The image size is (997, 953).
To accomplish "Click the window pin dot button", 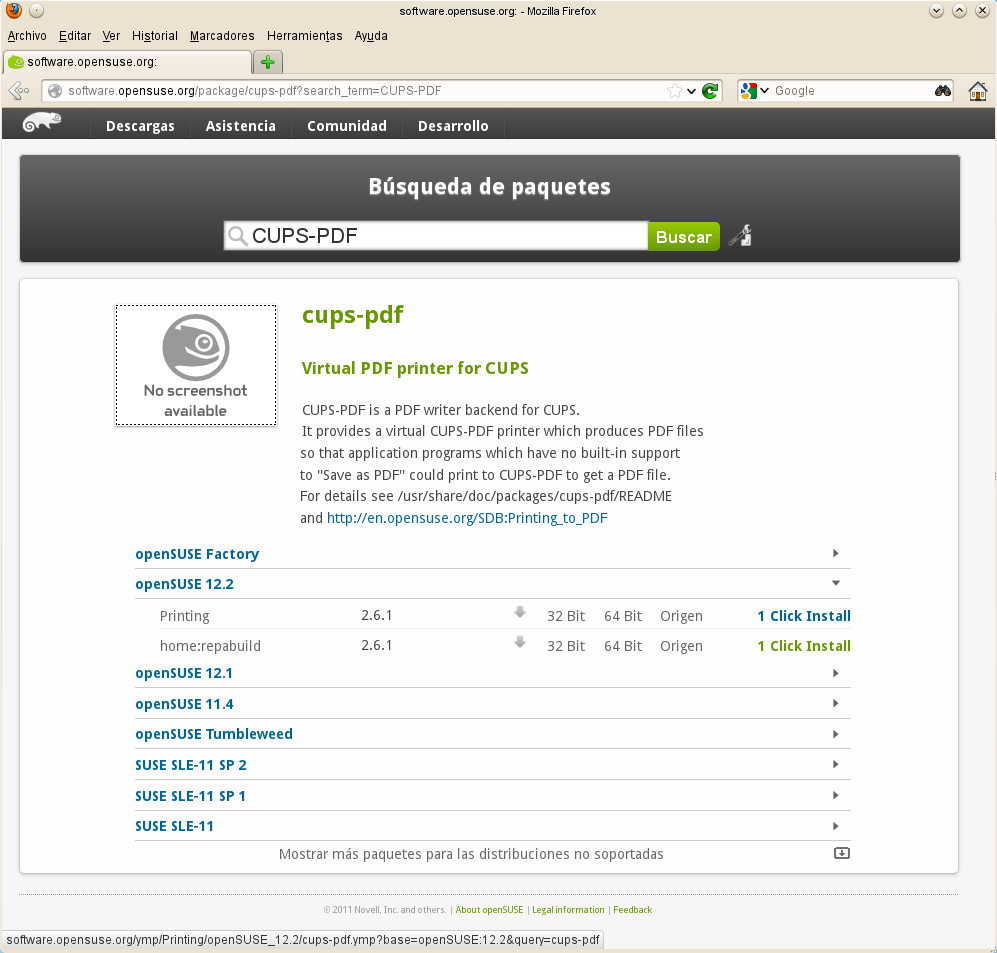I will [x=37, y=11].
